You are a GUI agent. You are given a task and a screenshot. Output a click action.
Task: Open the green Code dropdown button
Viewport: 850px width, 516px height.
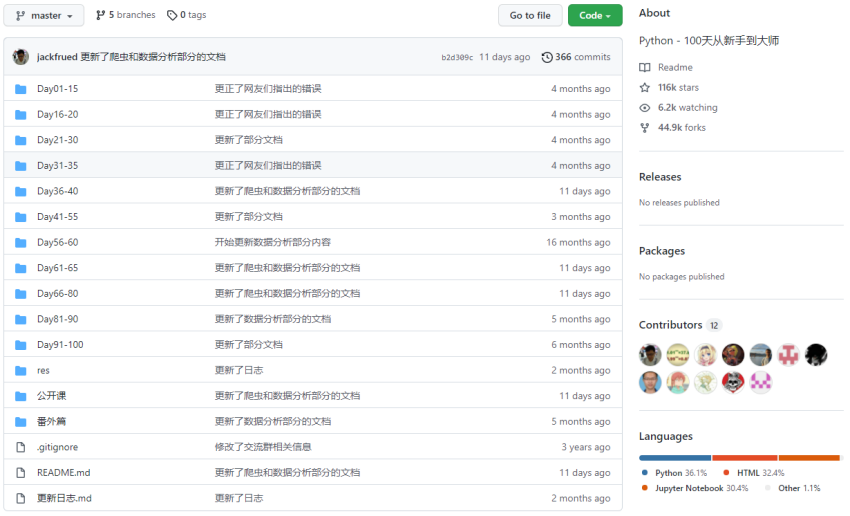pyautogui.click(x=595, y=16)
